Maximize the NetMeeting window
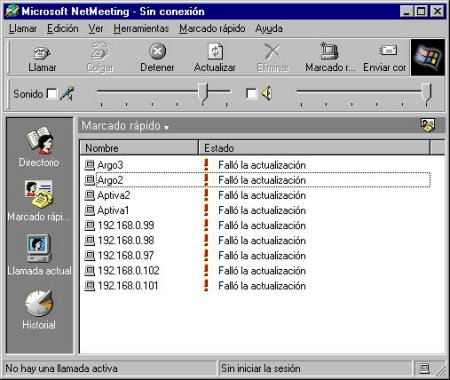The image size is (450, 380). (421, 12)
